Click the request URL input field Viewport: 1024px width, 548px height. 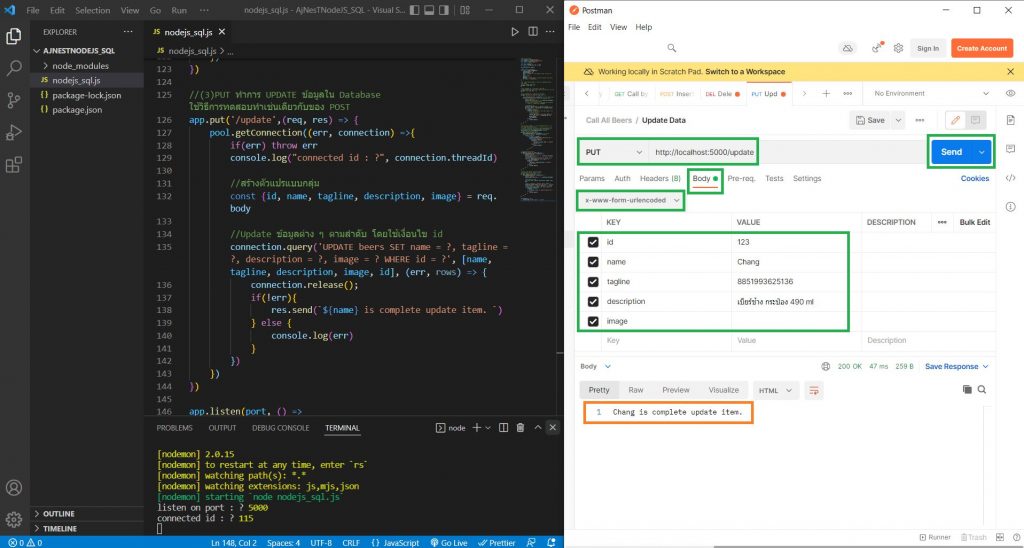coord(786,152)
